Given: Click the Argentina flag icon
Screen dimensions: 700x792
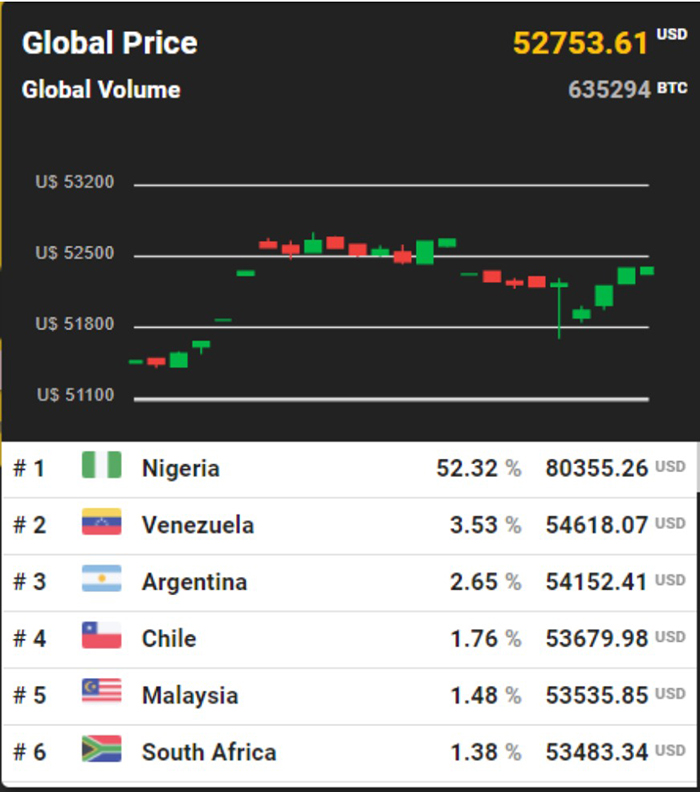Looking at the screenshot, I should coord(101,580).
